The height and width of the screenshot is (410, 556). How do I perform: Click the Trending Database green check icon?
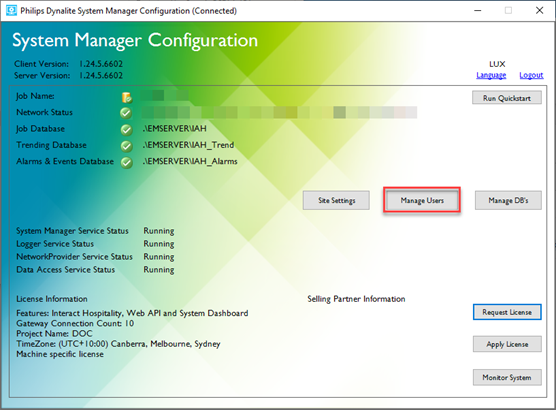pos(126,146)
